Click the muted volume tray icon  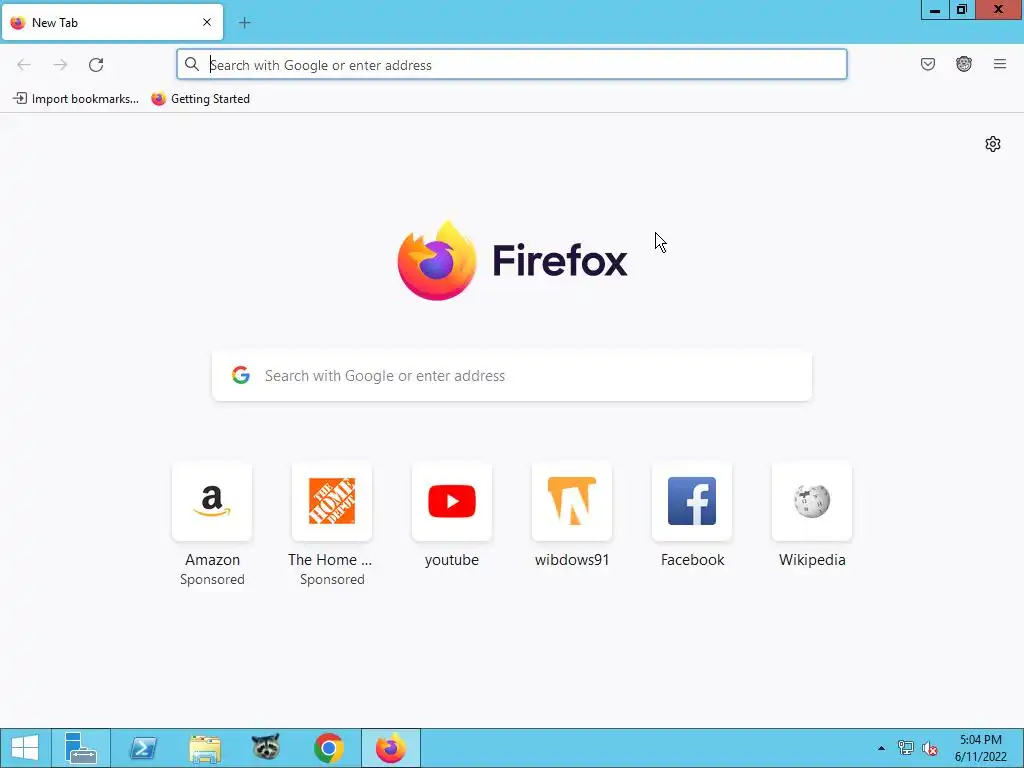coord(930,748)
